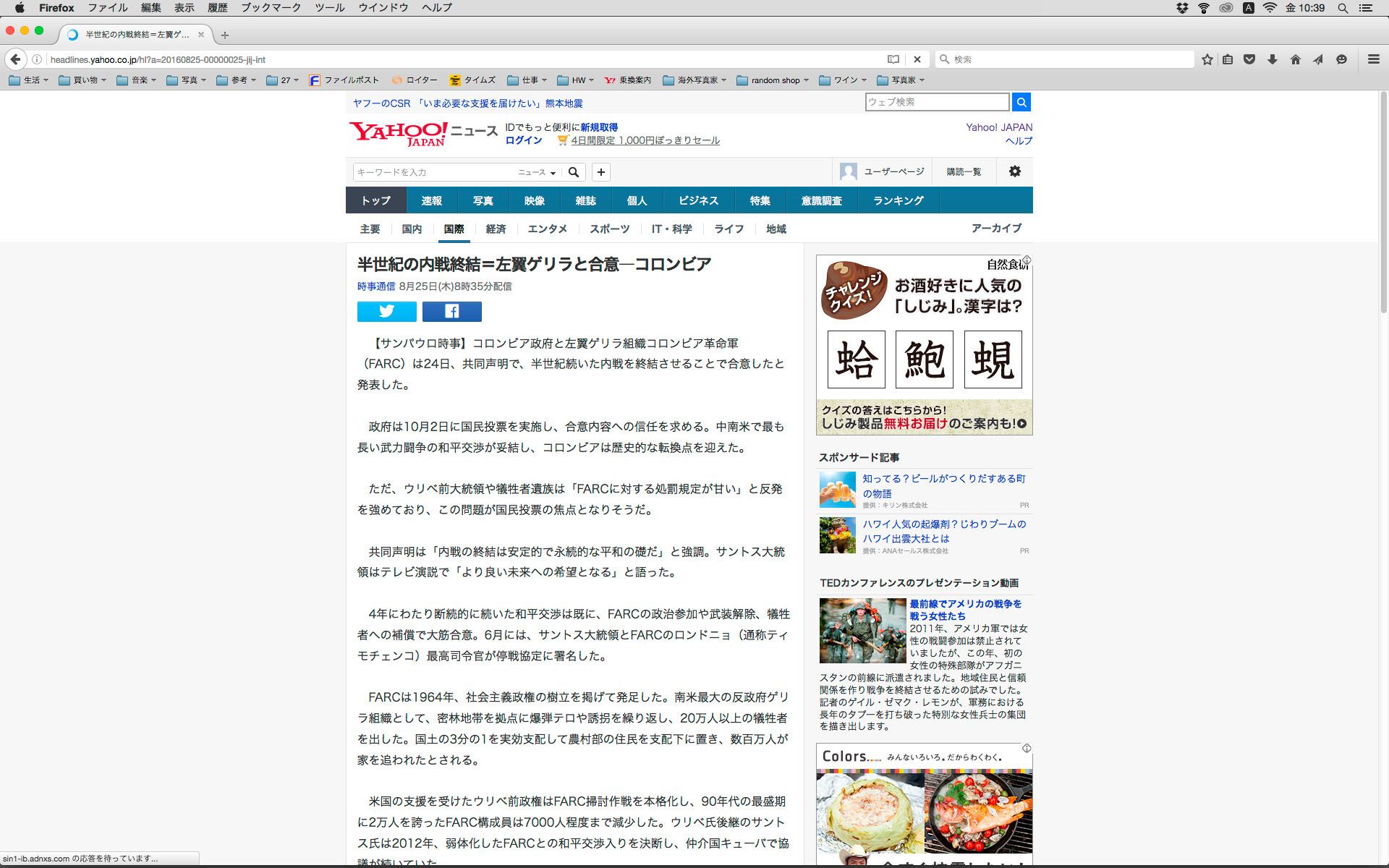This screenshot has width=1389, height=868.
Task: Switch to the ランキング tab
Action: pyautogui.click(x=898, y=200)
